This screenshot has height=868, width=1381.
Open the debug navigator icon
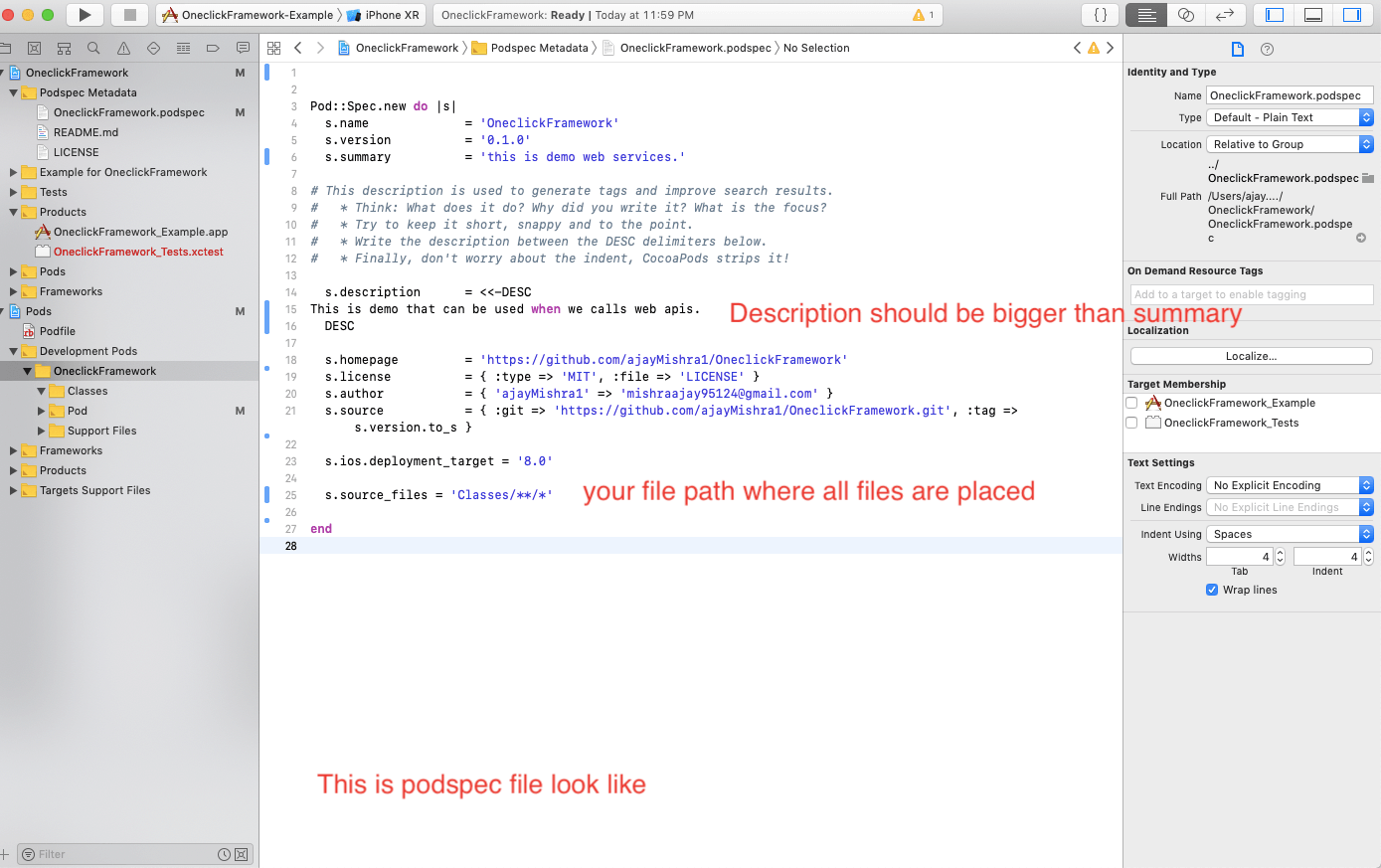(183, 48)
